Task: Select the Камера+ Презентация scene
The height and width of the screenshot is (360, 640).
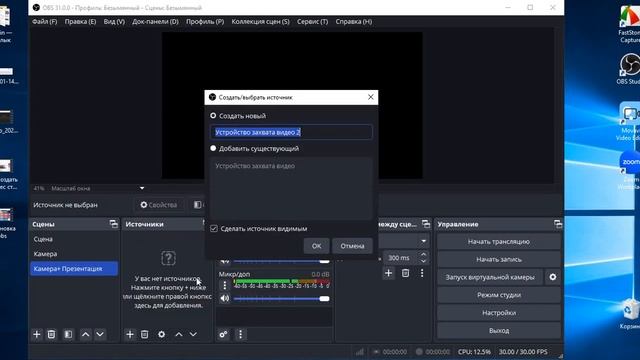Action: 73,269
